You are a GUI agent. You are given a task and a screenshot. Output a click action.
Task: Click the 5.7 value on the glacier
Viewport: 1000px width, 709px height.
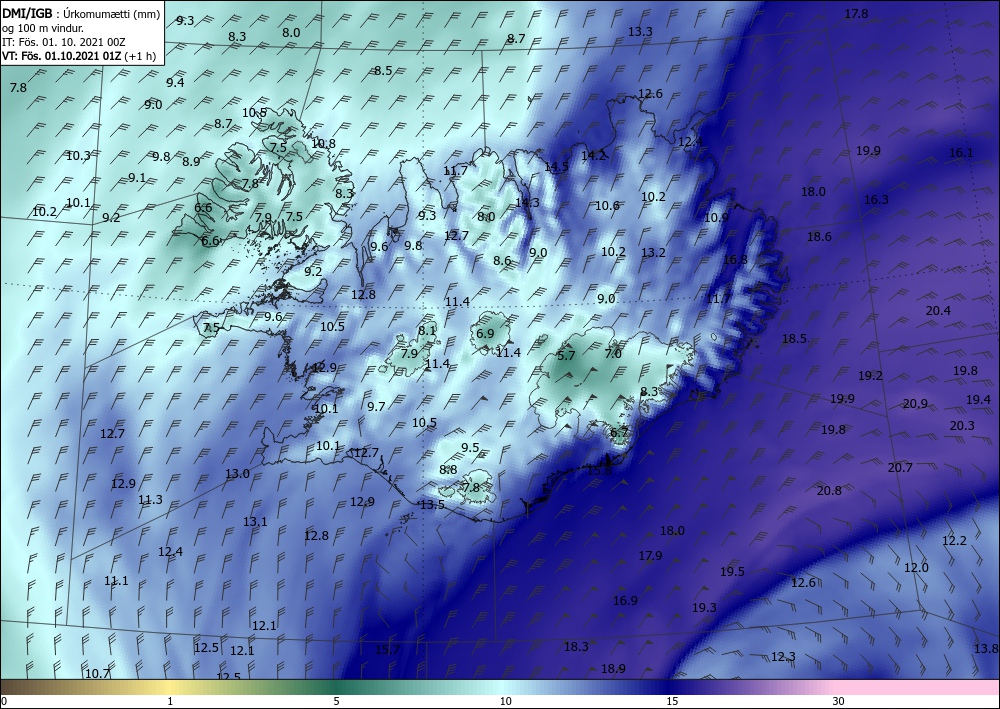tap(566, 355)
